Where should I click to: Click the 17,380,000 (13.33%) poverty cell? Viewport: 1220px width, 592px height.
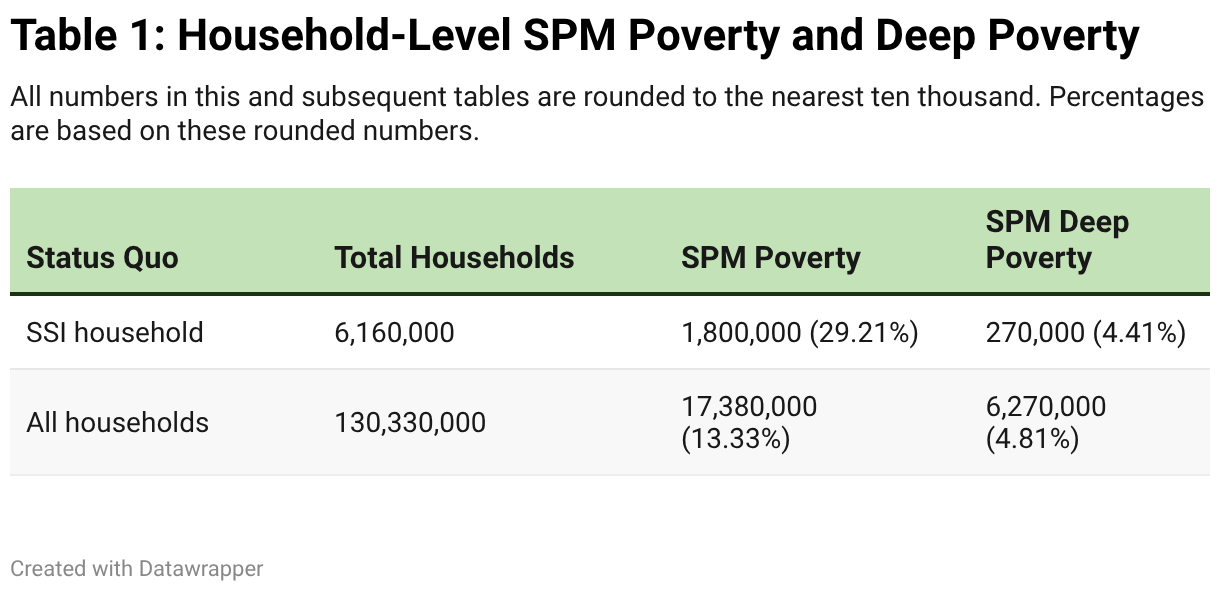point(749,422)
